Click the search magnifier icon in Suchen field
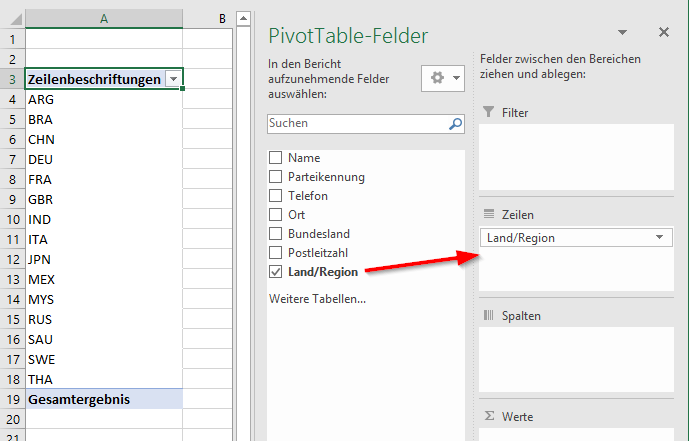The width and height of the screenshot is (689, 441). click(455, 124)
